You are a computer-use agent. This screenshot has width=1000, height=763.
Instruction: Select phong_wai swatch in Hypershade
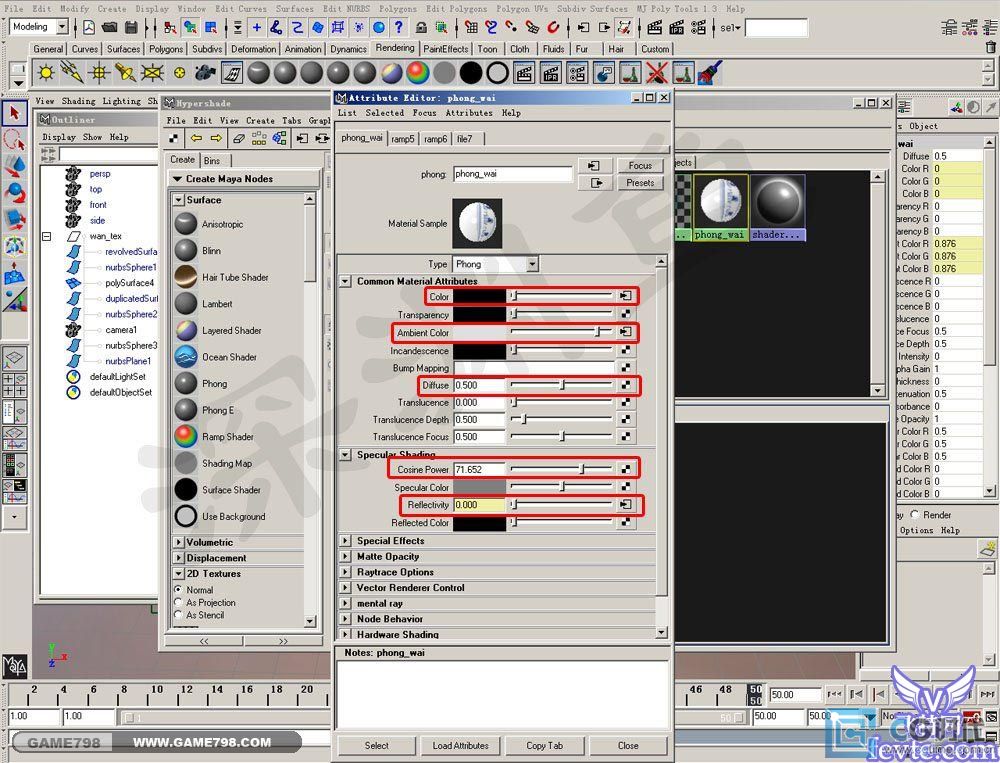pyautogui.click(x=721, y=208)
